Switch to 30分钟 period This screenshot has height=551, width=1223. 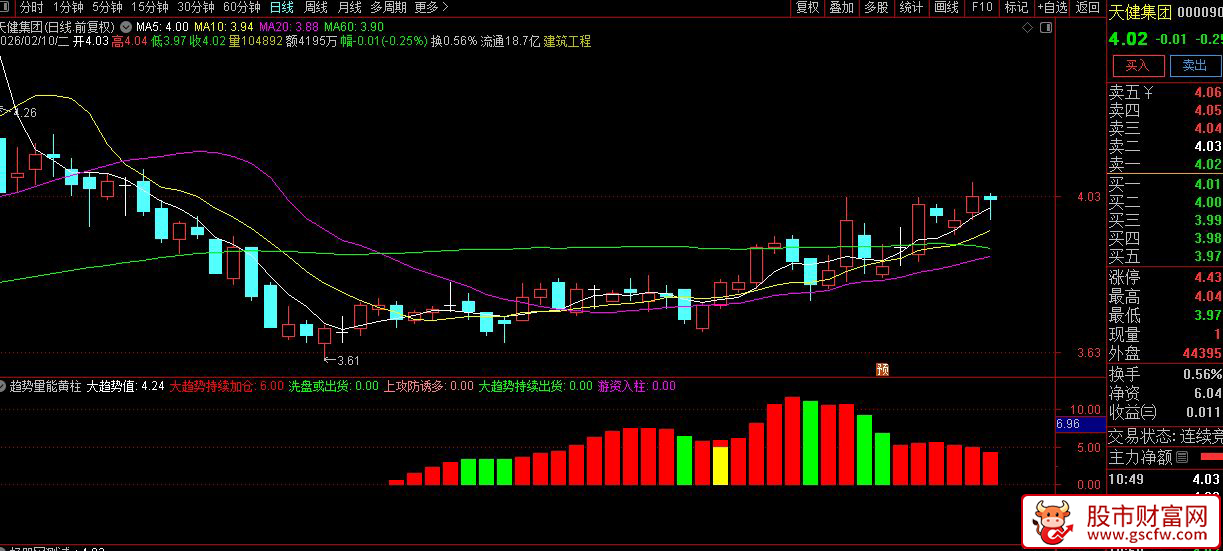pyautogui.click(x=196, y=7)
